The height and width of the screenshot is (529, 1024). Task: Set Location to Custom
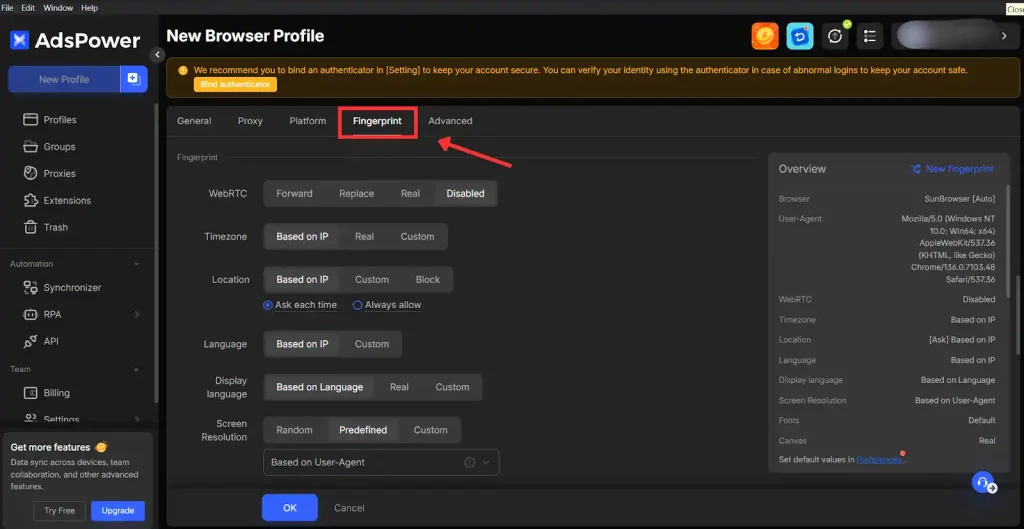coord(372,280)
